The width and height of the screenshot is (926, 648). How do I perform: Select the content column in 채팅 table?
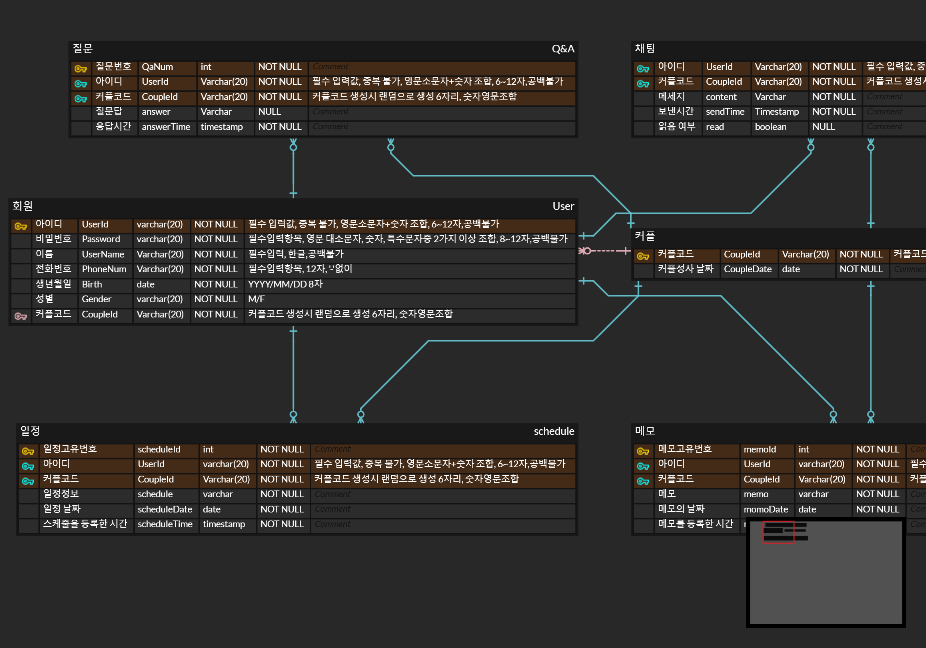click(726, 97)
